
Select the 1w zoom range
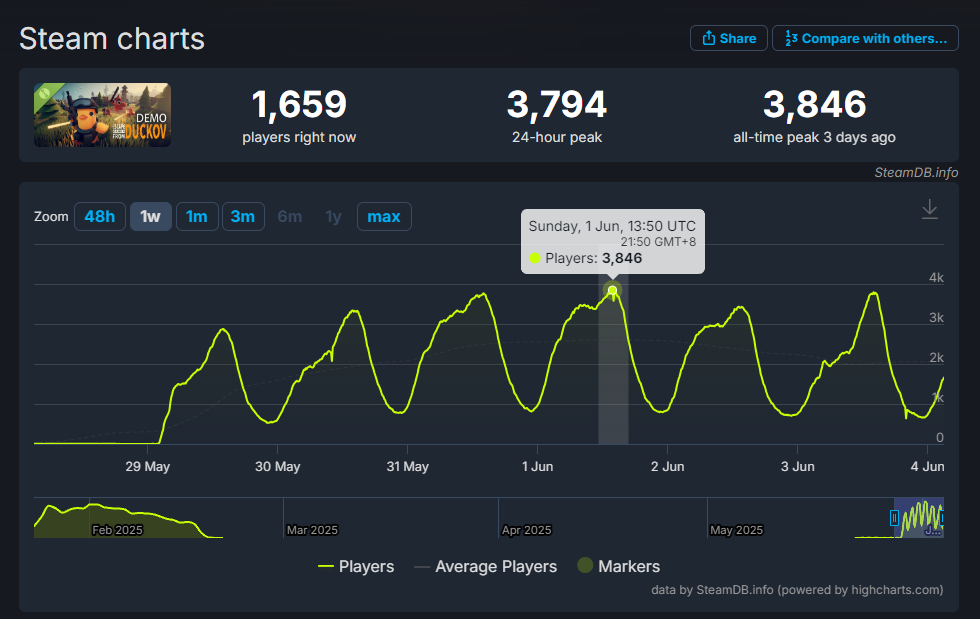[151, 216]
